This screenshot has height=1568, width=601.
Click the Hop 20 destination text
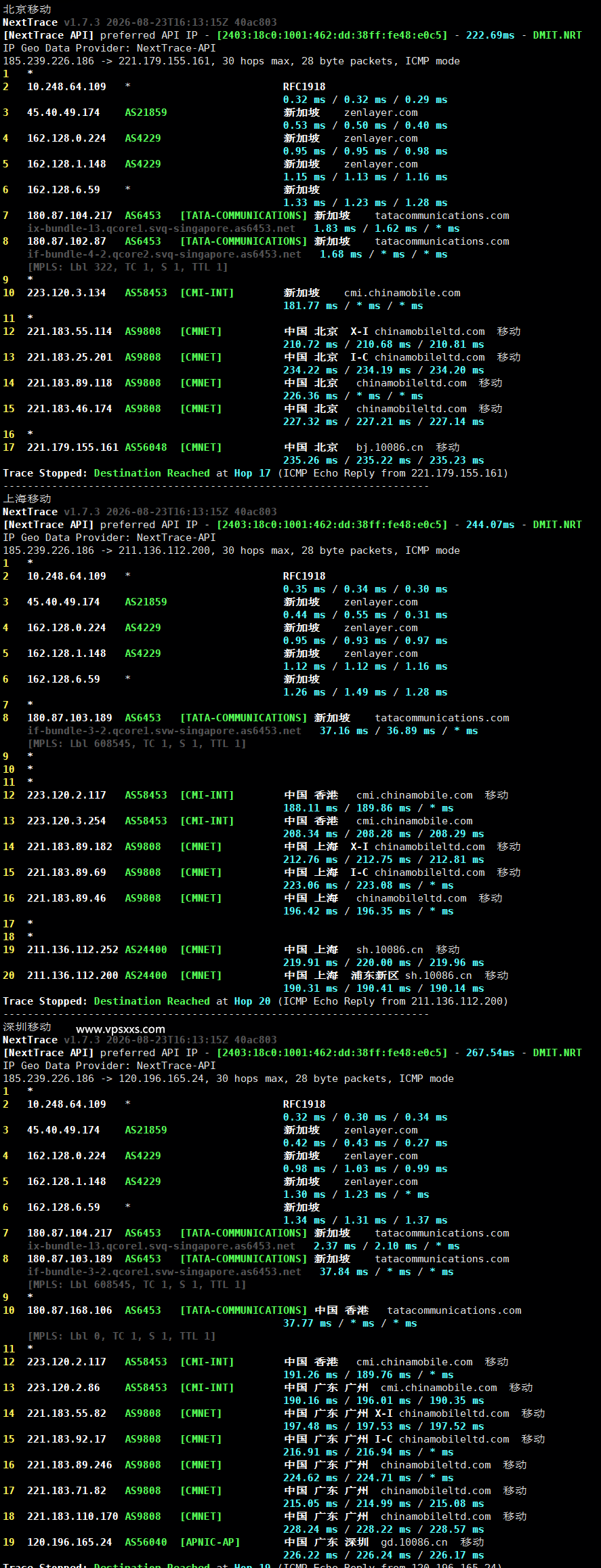click(252, 1001)
